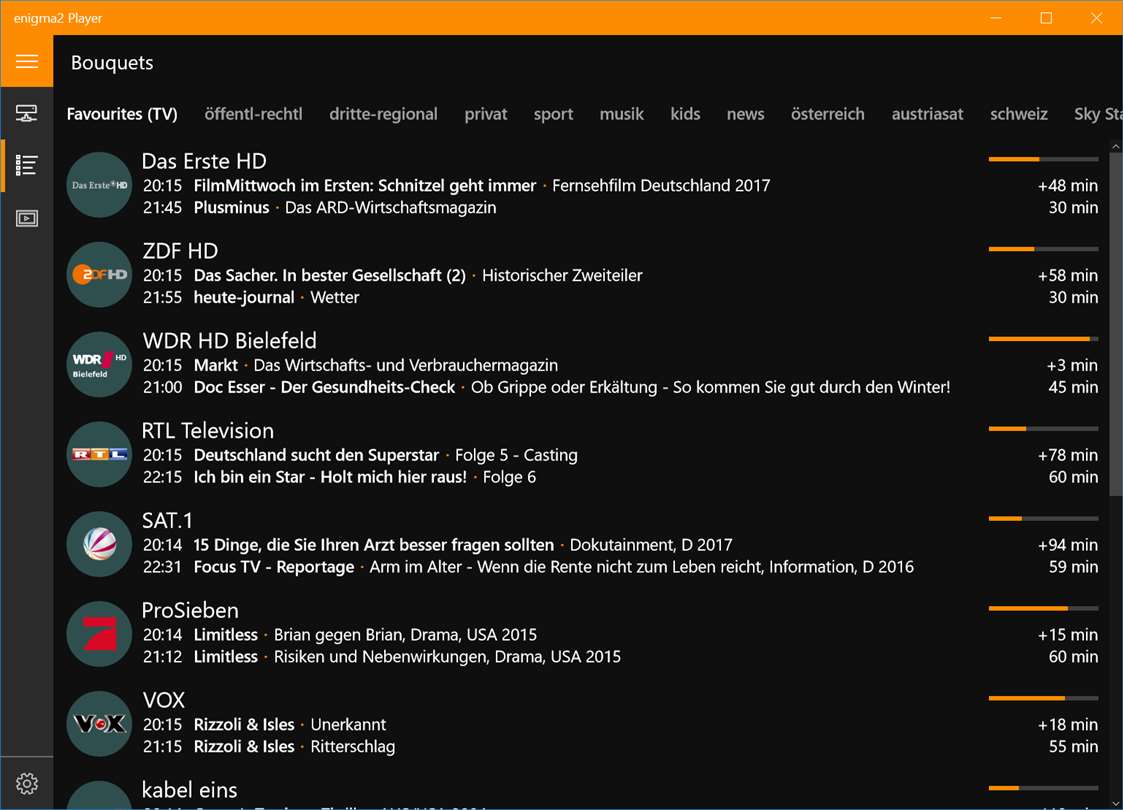Select the SAT.1 channel title

[167, 521]
